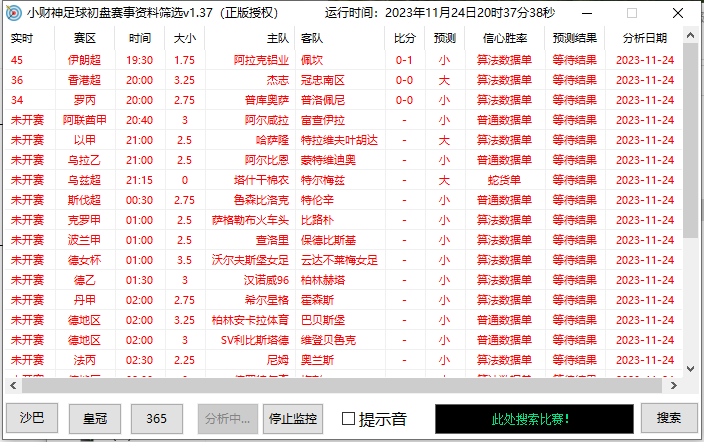This screenshot has height=442, width=704.
Task: Click the 皇冠 button
Action: 94,418
